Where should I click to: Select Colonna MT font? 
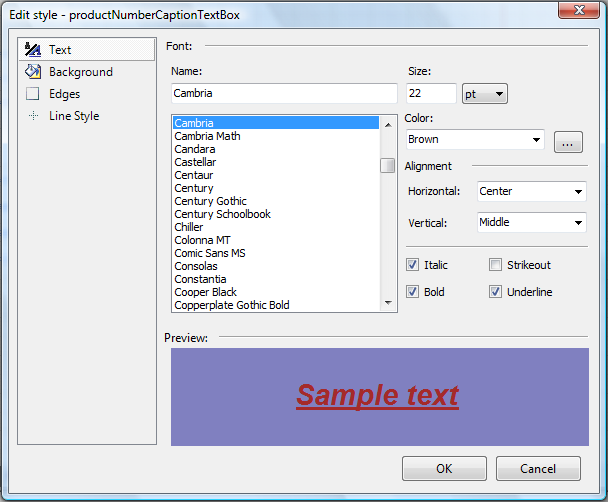[x=276, y=240]
